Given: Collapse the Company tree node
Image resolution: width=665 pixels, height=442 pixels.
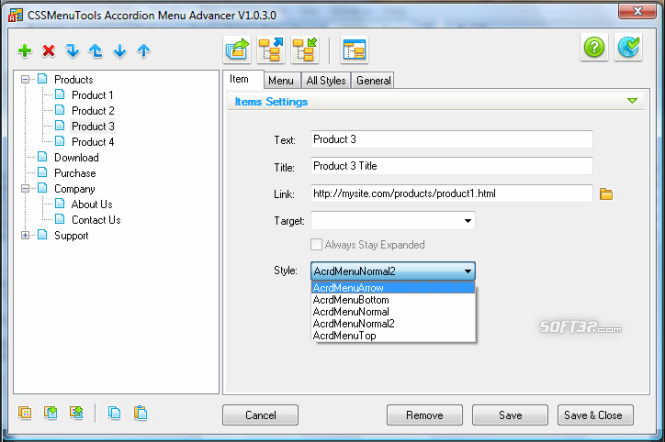Looking at the screenshot, I should pyautogui.click(x=25, y=188).
